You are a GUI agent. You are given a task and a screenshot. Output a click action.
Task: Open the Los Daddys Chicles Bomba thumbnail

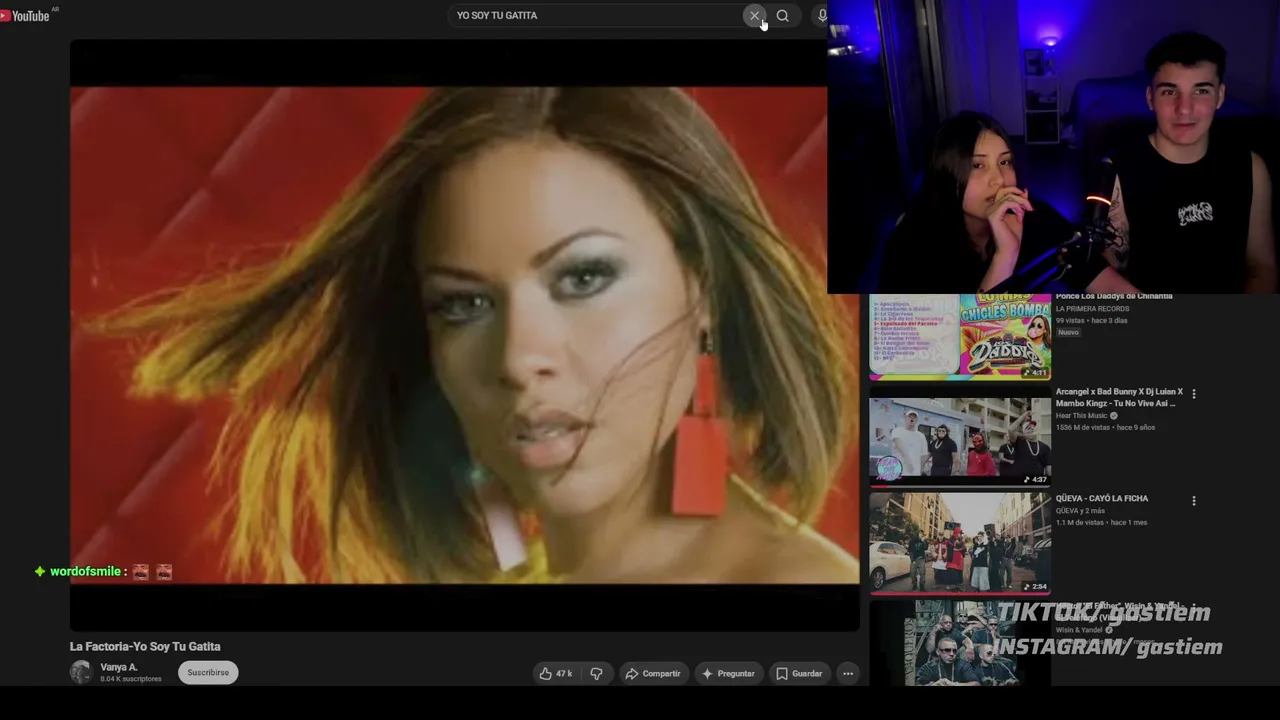click(960, 337)
